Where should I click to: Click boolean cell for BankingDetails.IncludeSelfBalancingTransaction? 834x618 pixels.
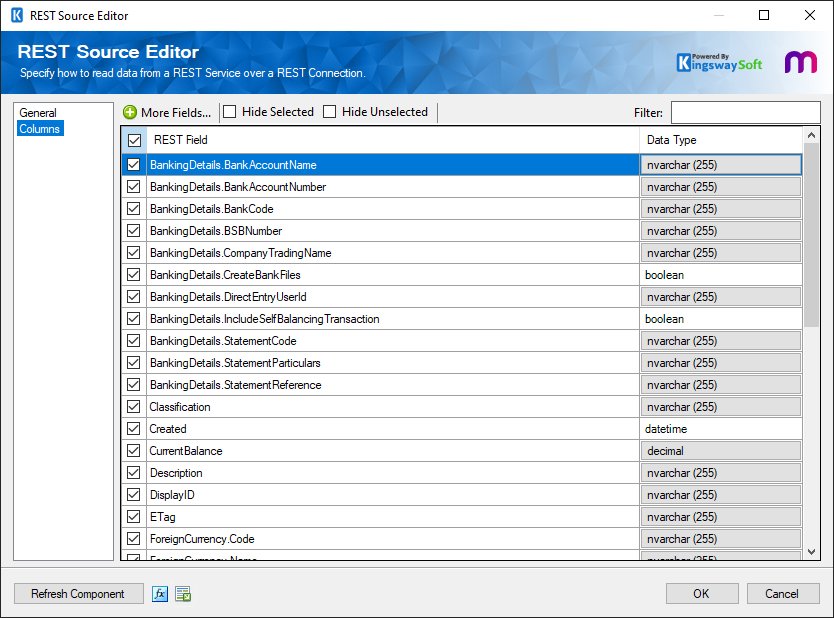tap(721, 319)
